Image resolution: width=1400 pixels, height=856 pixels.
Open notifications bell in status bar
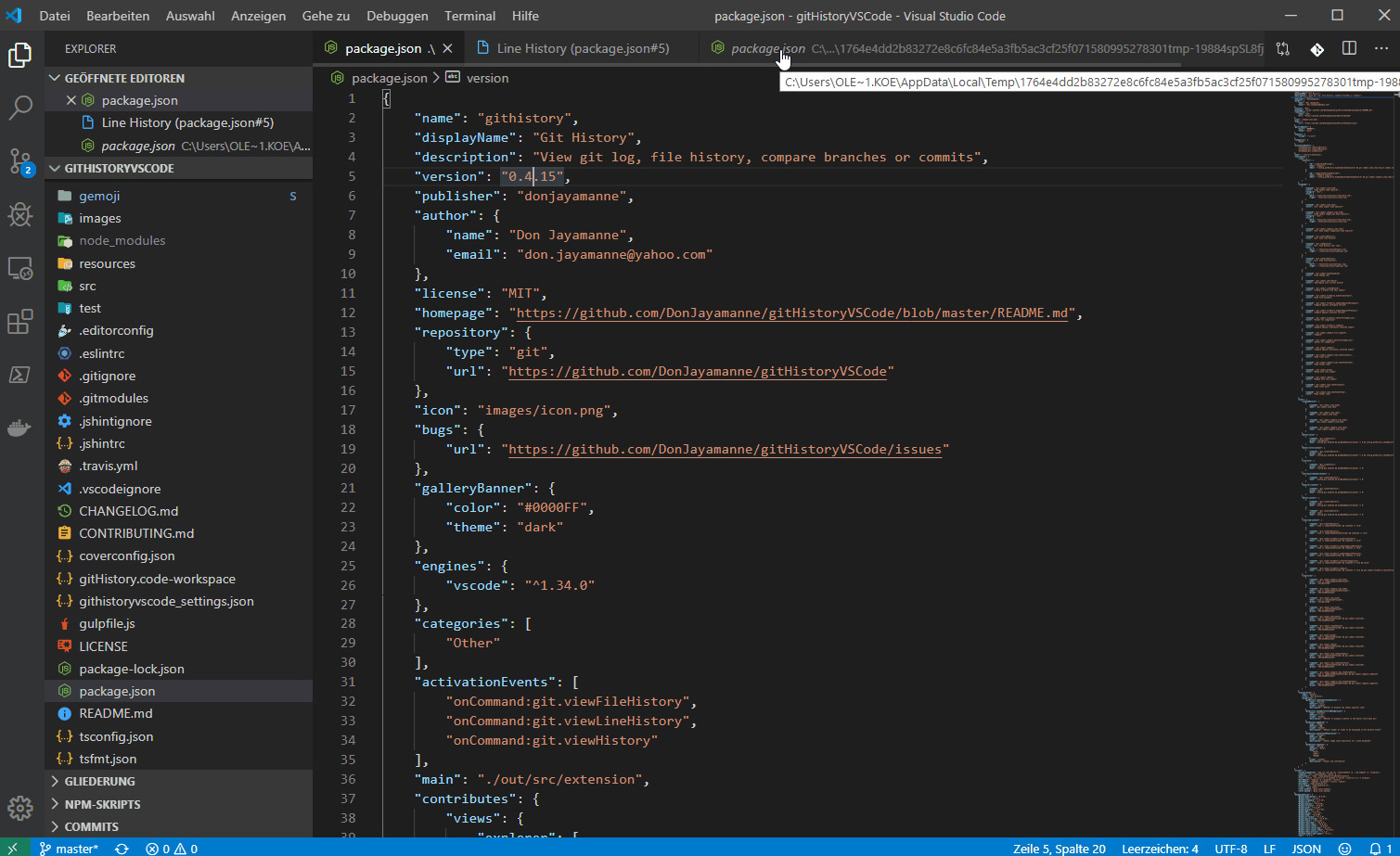1381,849
